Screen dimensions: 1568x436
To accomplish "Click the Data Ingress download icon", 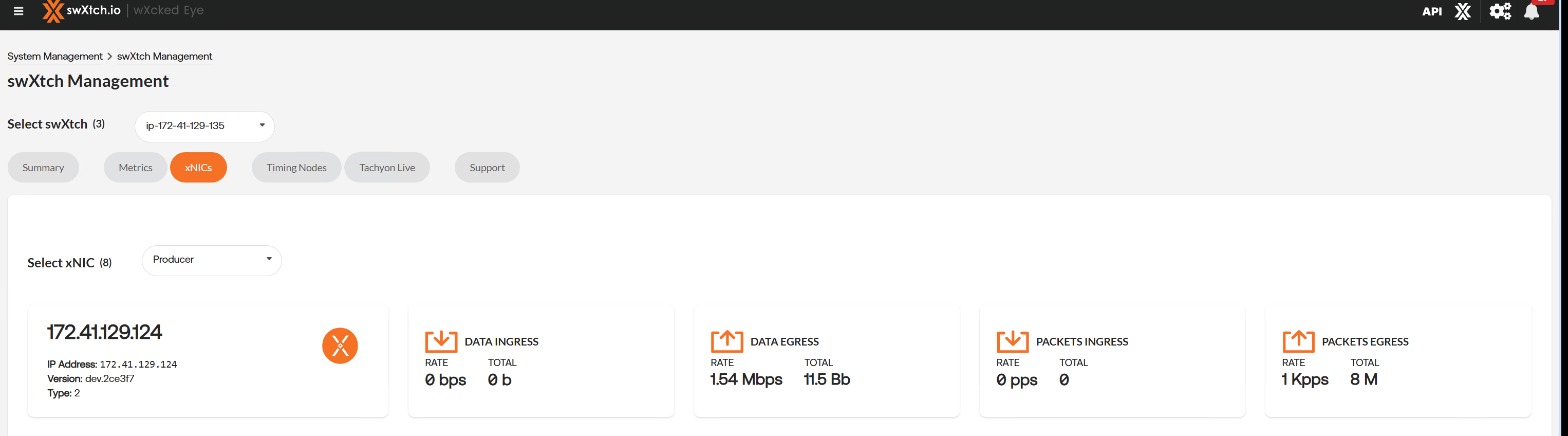I will (441, 341).
